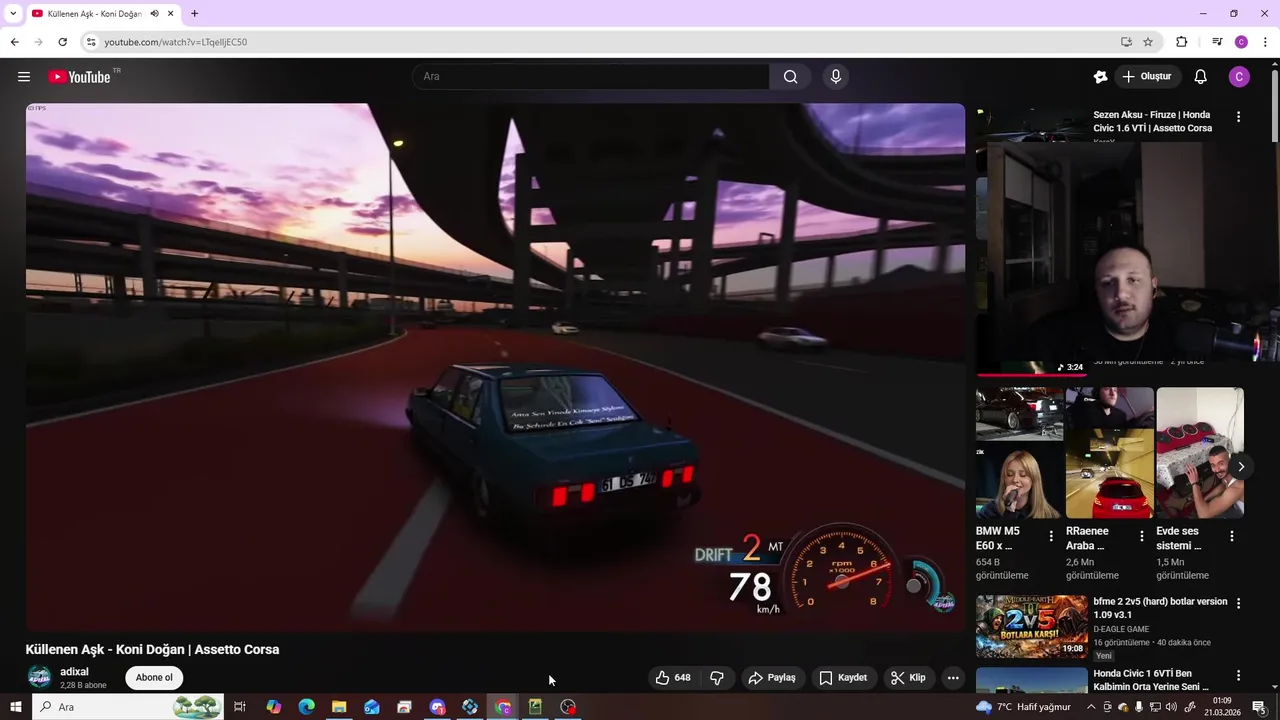Open options for Evde ses sistemi short
This screenshot has height=720, width=1280.
[1231, 536]
